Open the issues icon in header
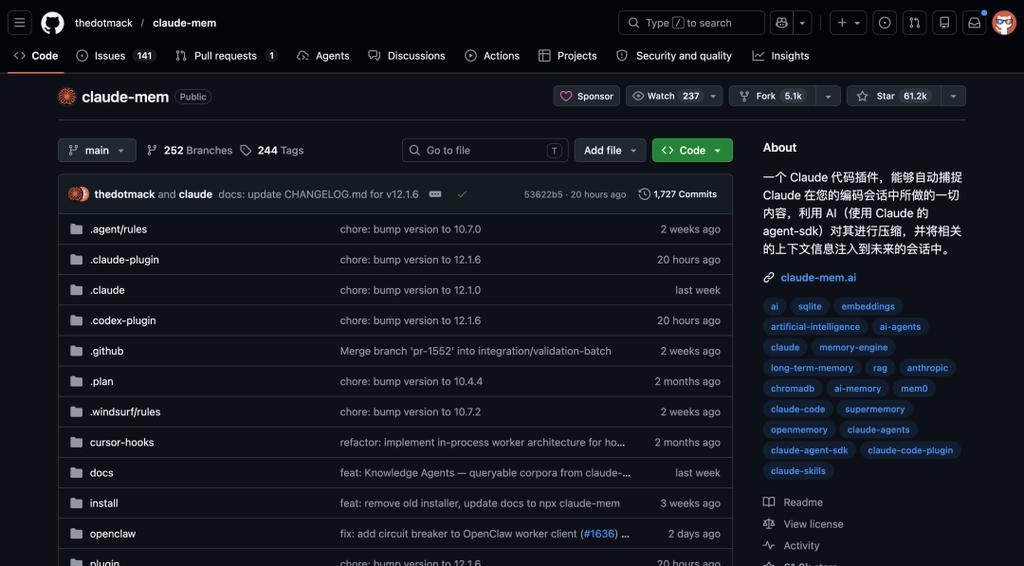 (x=884, y=23)
